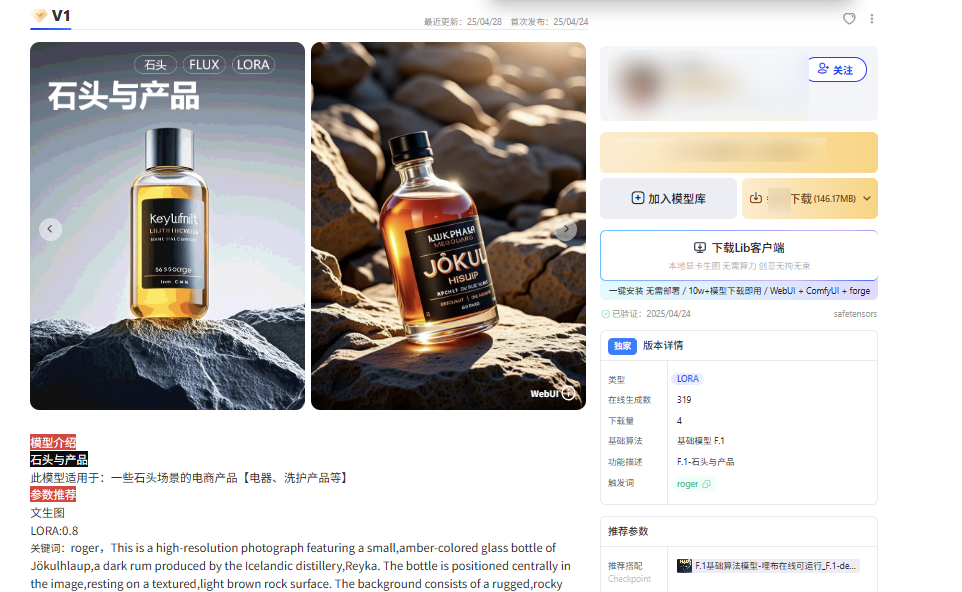Click the 推荐参数 section heading

628,531
